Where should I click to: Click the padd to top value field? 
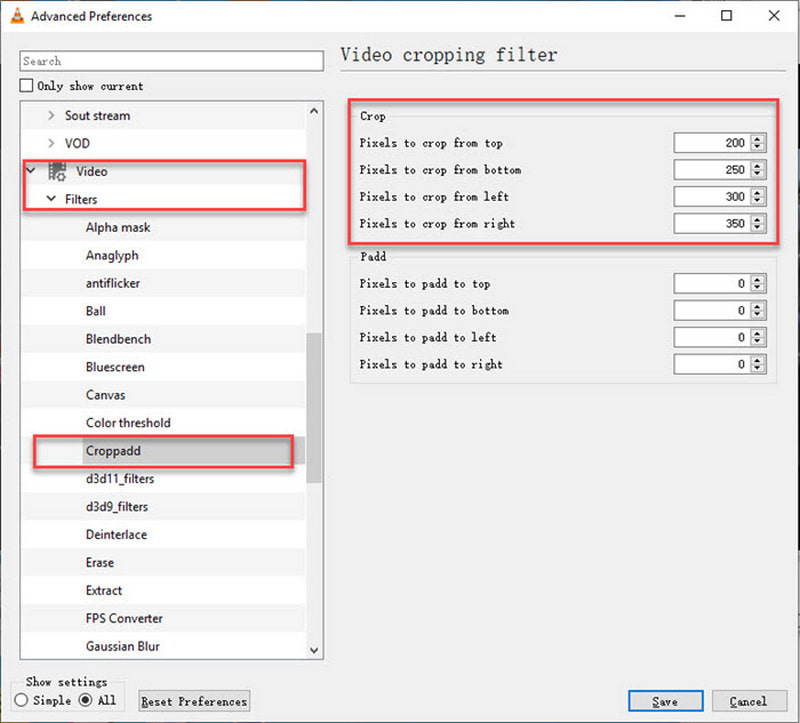[x=712, y=284]
